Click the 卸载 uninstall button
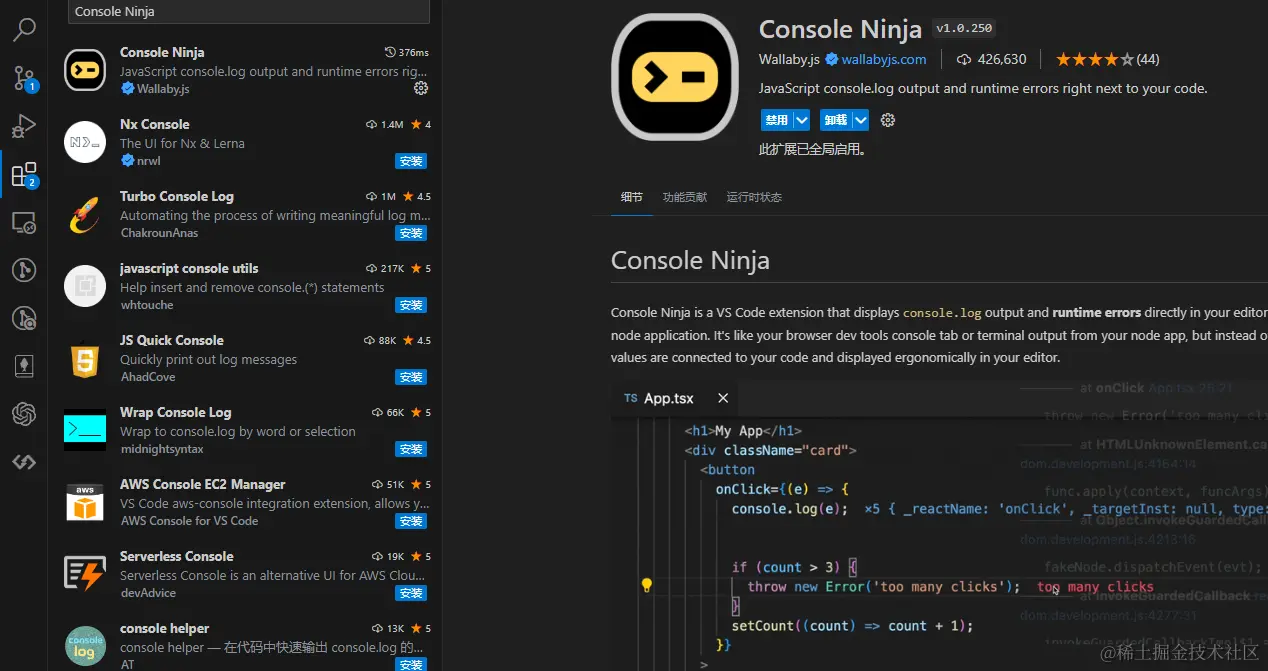This screenshot has width=1268, height=671. pos(836,120)
